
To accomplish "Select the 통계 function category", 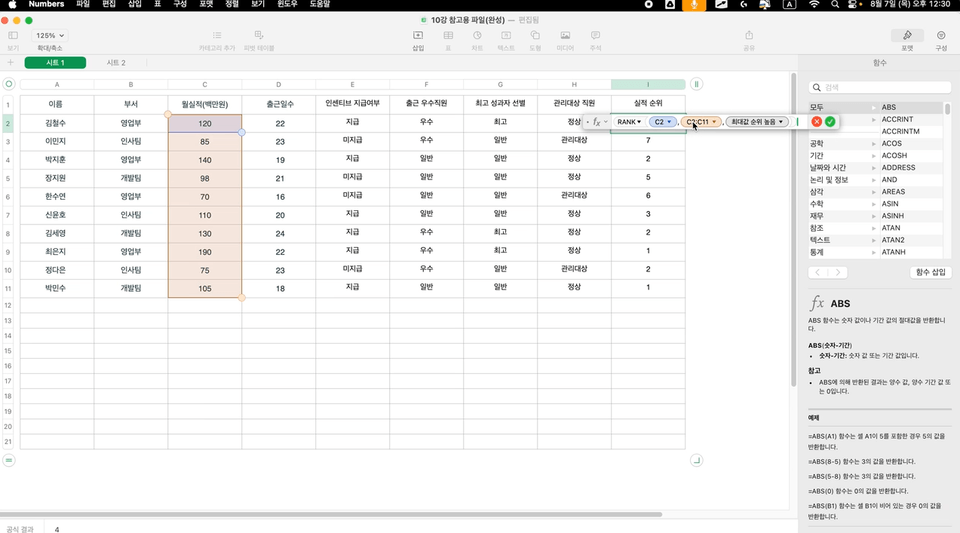I will point(844,252).
